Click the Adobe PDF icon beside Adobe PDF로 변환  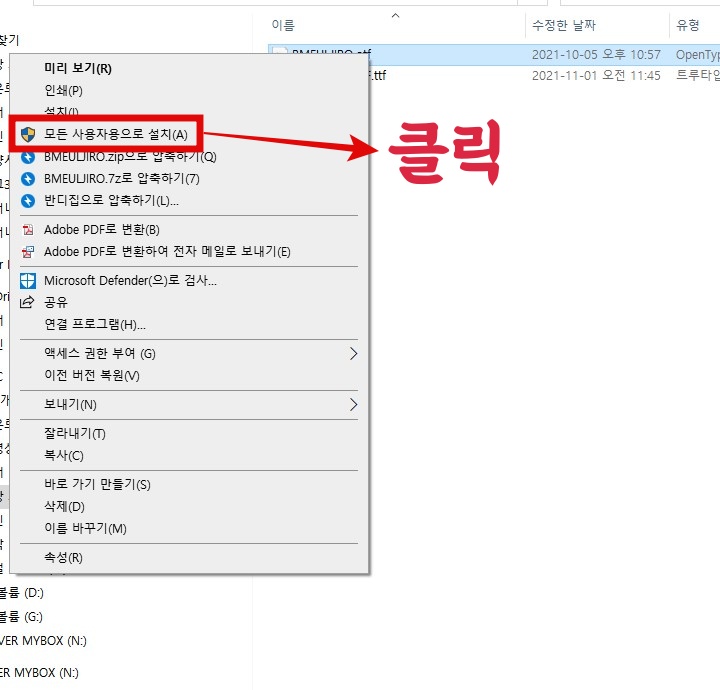[28, 230]
